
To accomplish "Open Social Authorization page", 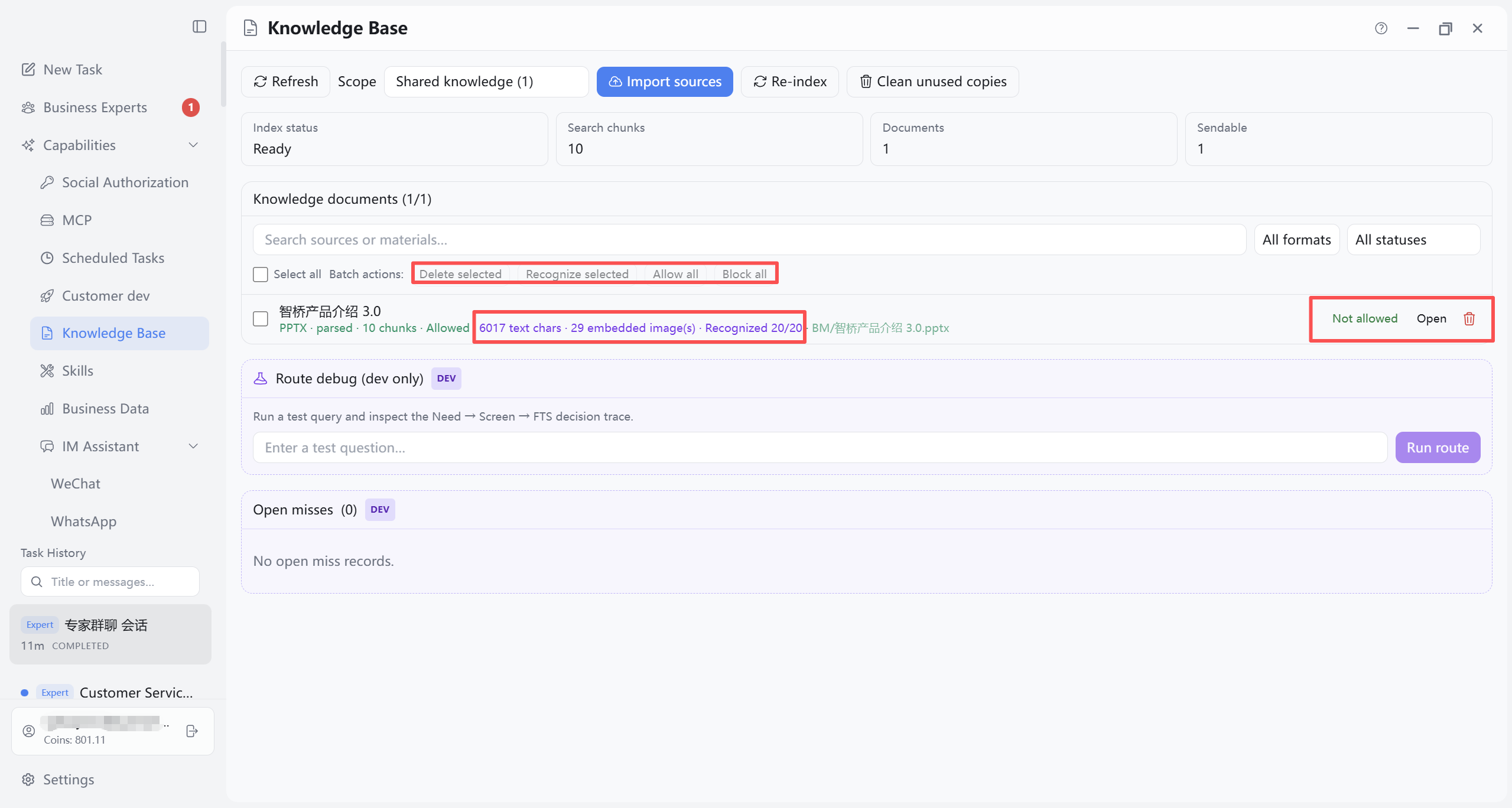I will 125,183.
